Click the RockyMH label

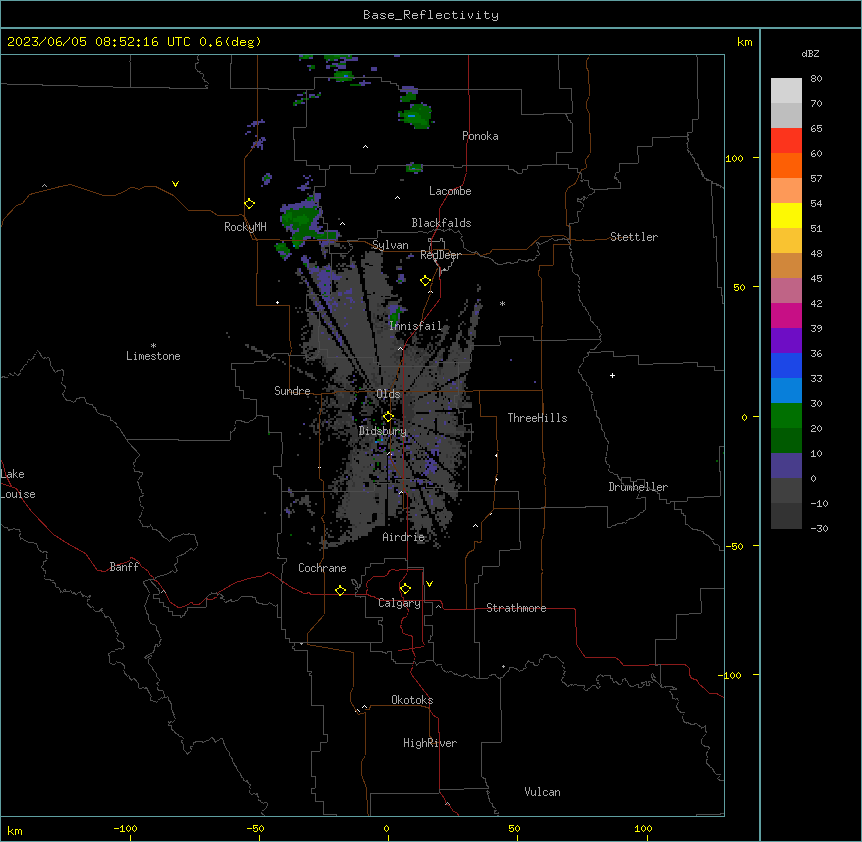[x=245, y=227]
